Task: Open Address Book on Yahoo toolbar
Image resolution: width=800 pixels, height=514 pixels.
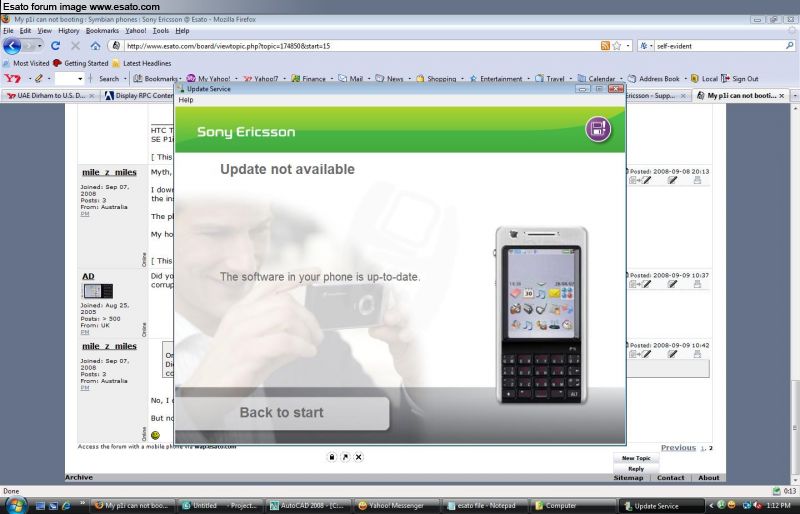Action: tap(654, 79)
